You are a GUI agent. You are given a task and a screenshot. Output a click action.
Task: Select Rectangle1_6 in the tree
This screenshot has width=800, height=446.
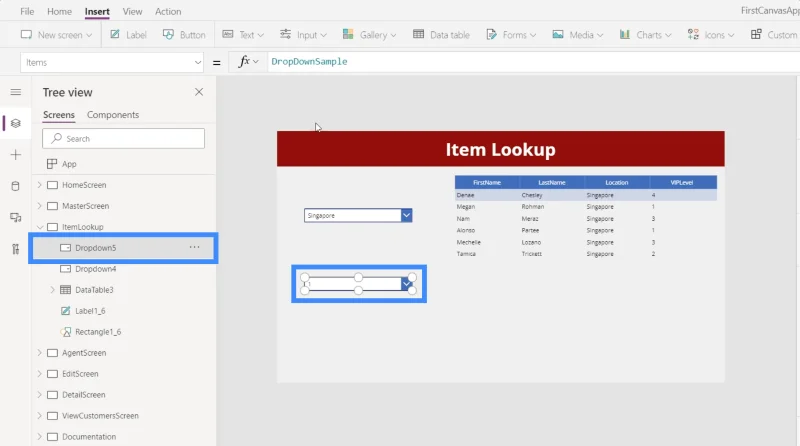[x=98, y=332]
